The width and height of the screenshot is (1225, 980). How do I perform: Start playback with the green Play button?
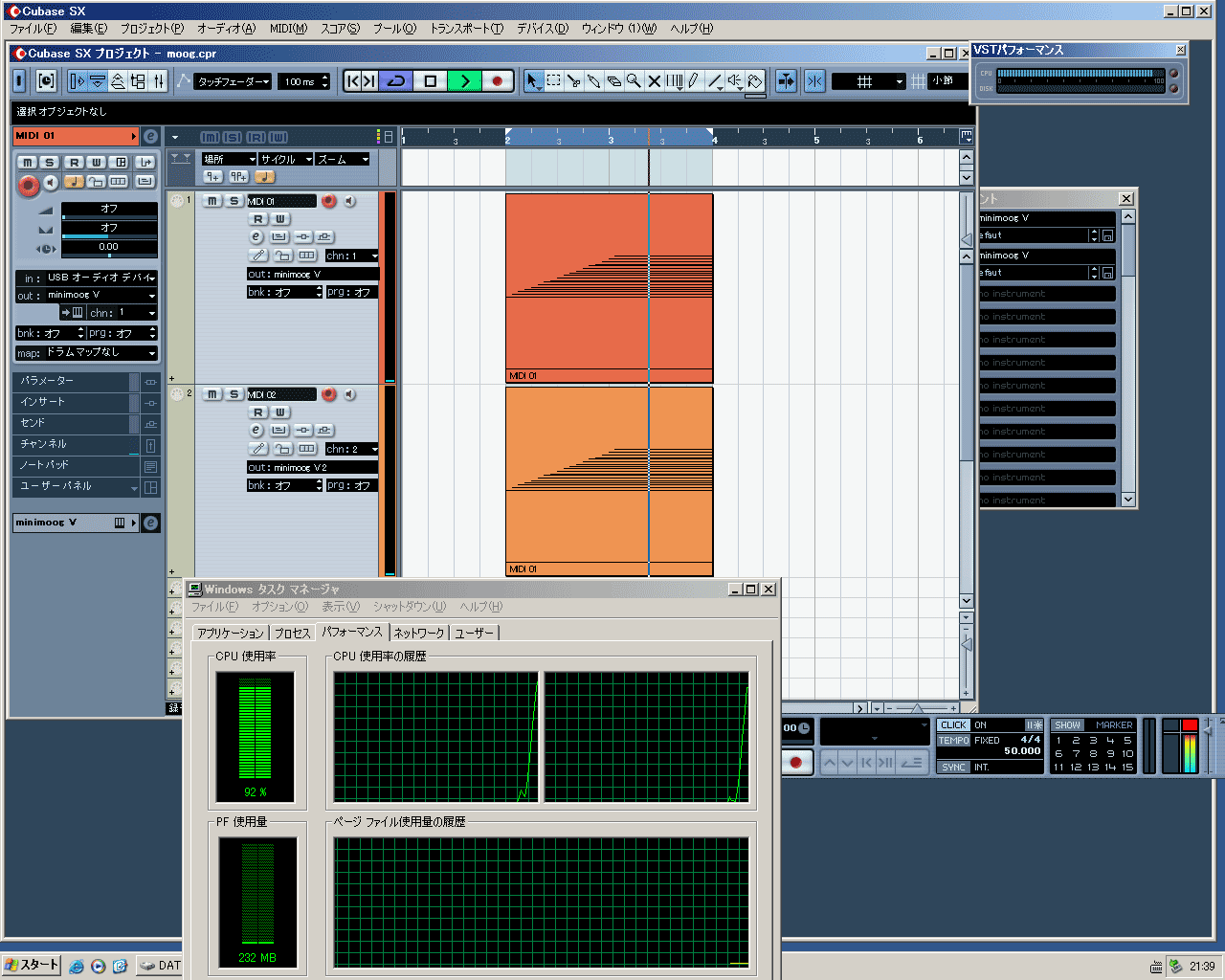click(x=464, y=81)
